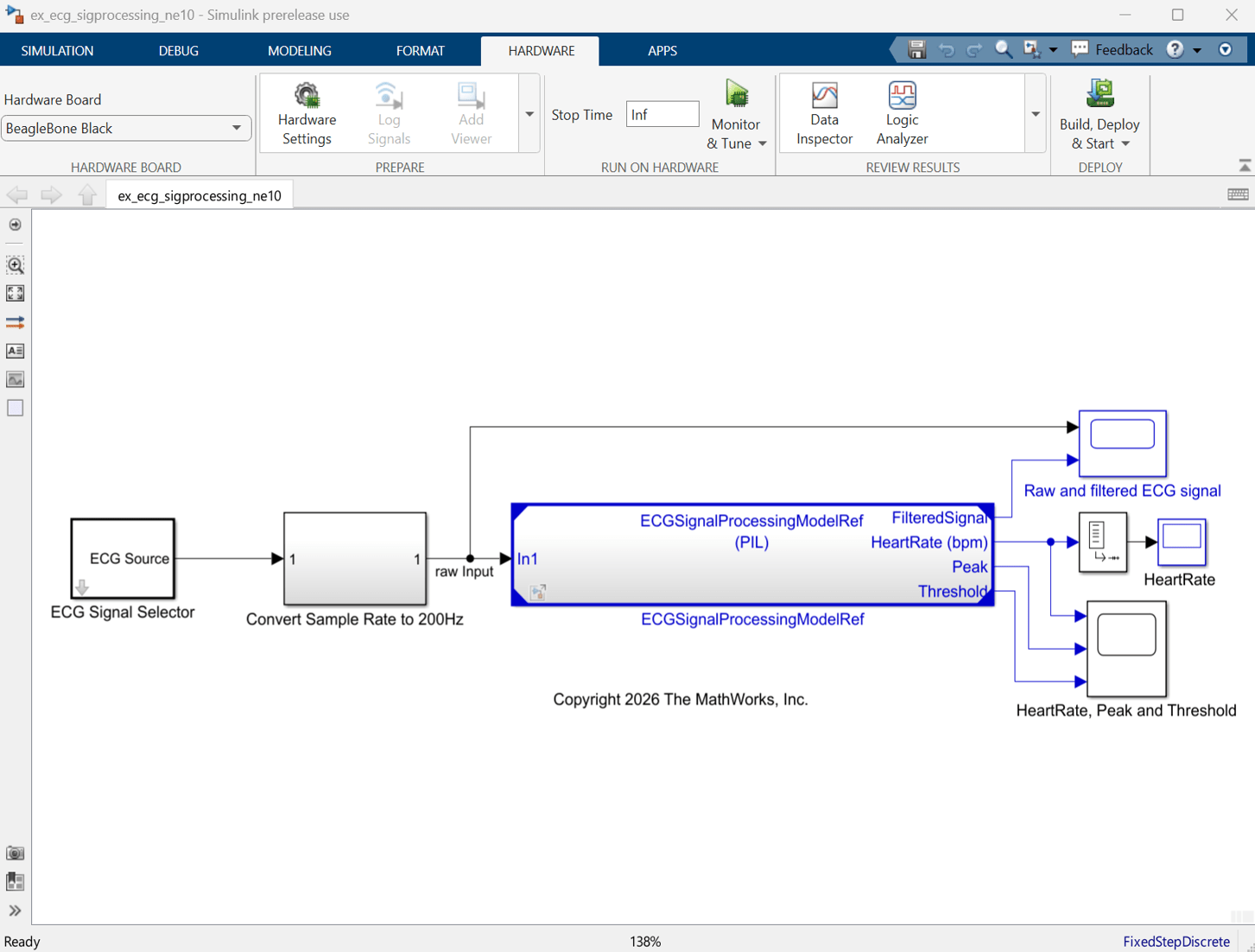Select the data type conversion block before HeartRate
Image resolution: width=1255 pixels, height=952 pixels.
[1103, 543]
